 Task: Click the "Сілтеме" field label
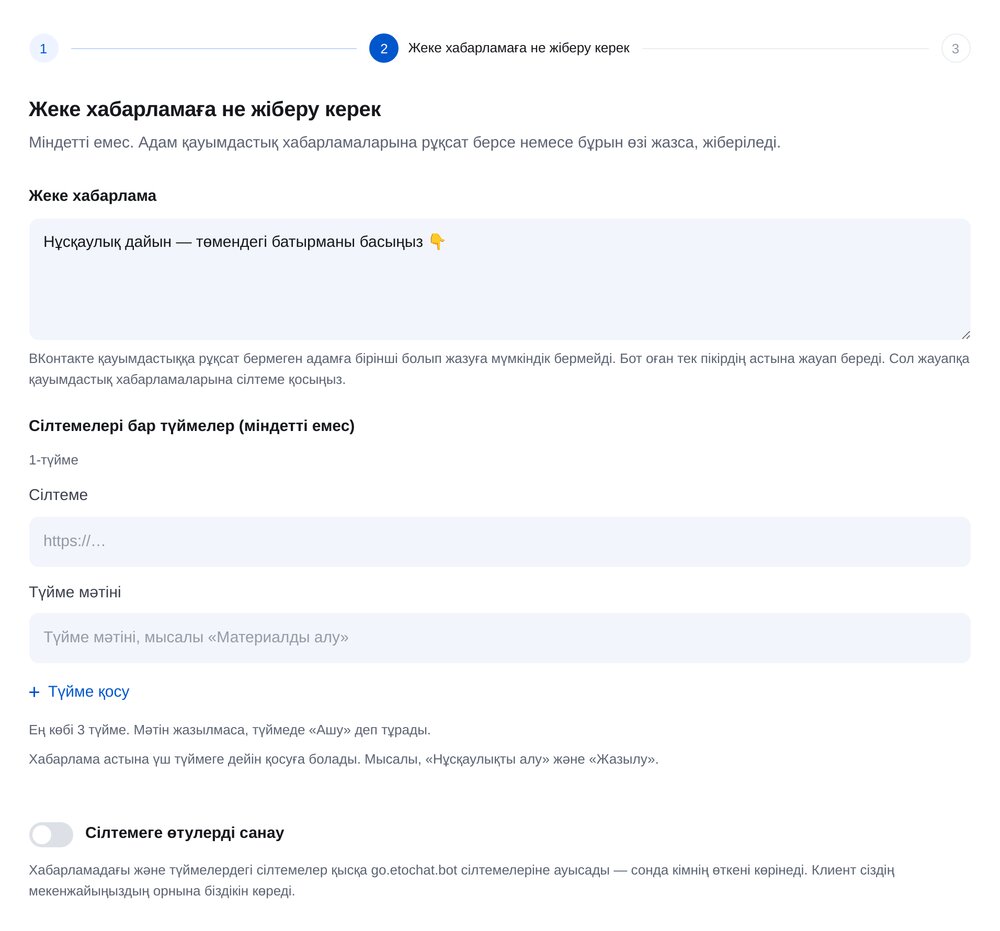tap(58, 495)
